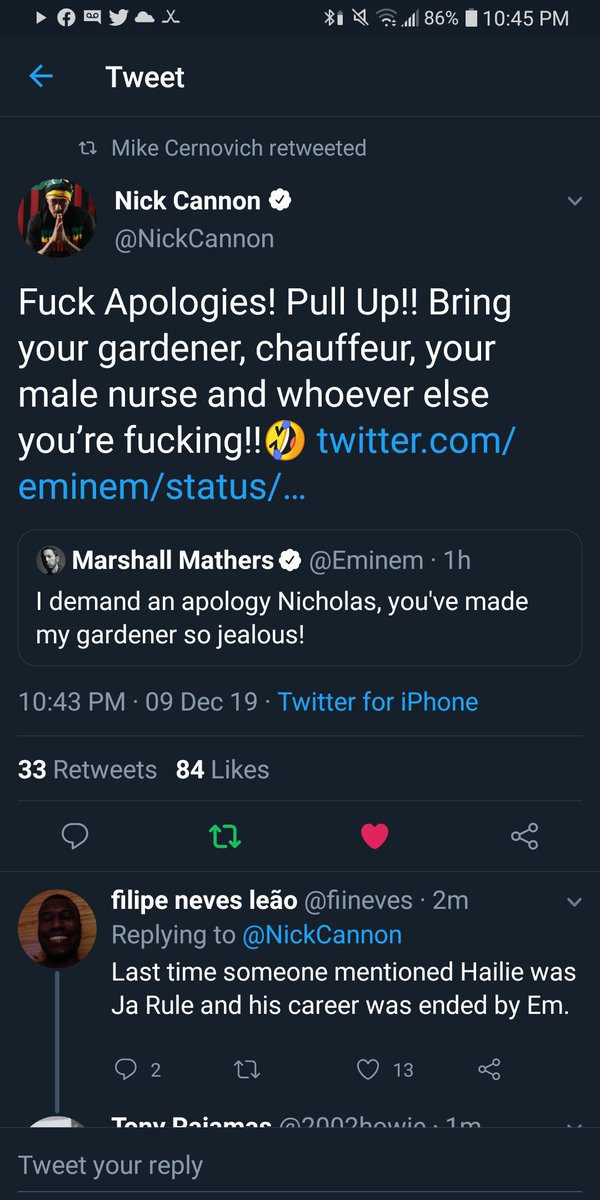View the 33 Retweets list
600x1200 pixels.
click(87, 769)
